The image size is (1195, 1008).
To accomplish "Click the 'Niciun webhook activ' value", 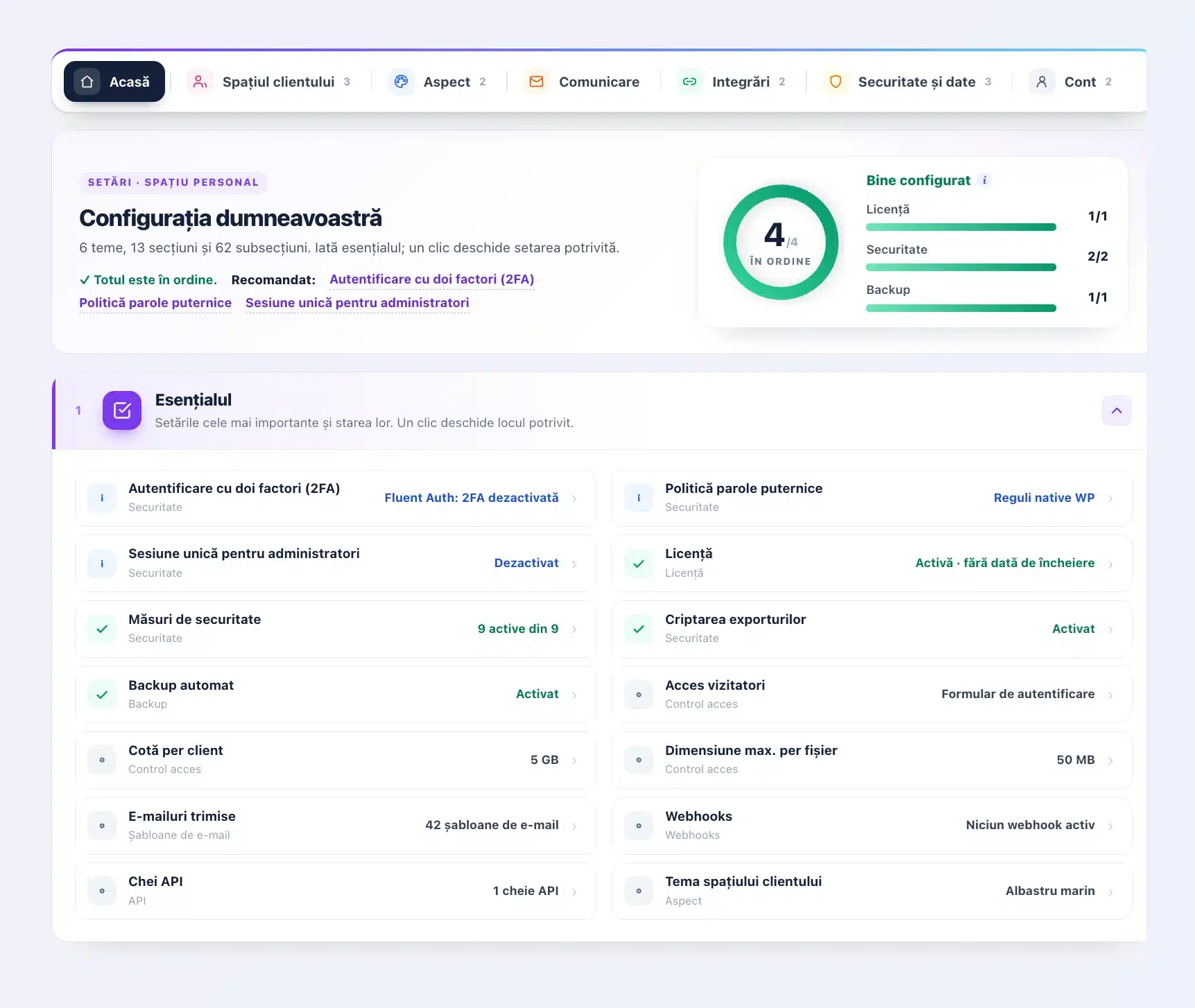I will click(1030, 825).
